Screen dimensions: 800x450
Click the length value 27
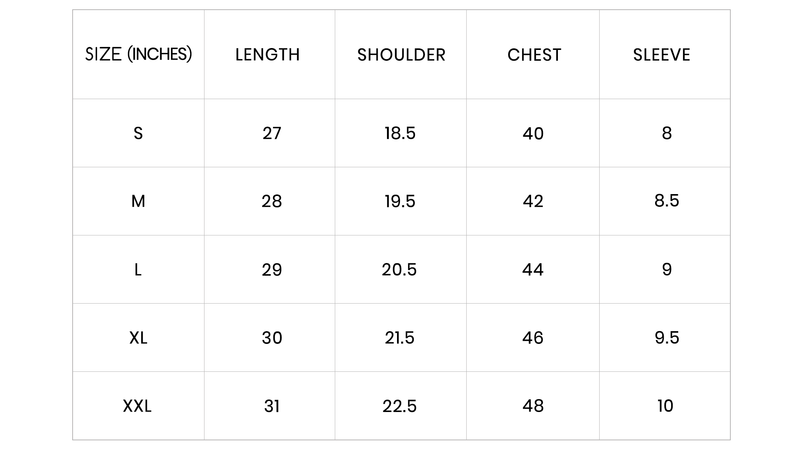tap(272, 133)
